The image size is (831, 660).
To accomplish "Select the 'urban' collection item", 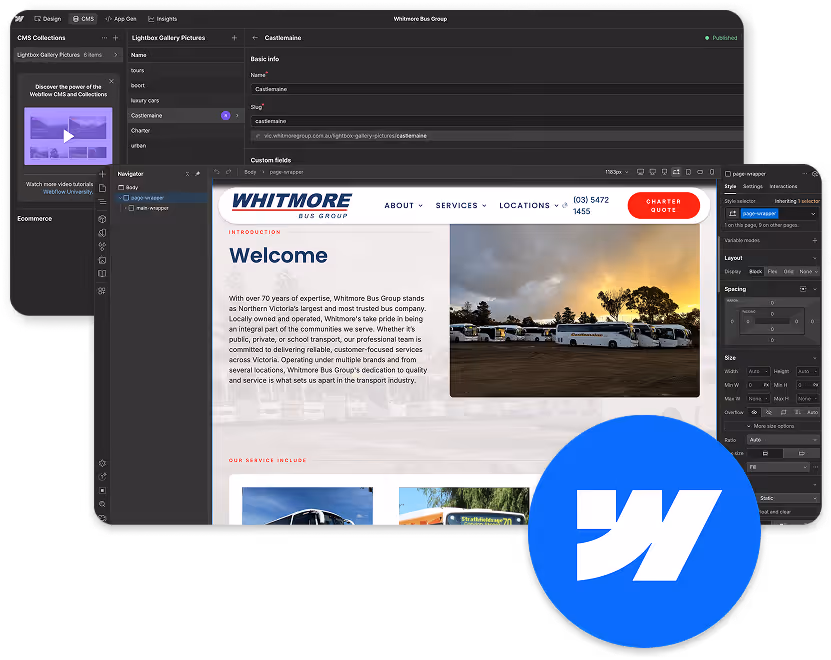I will click(185, 145).
